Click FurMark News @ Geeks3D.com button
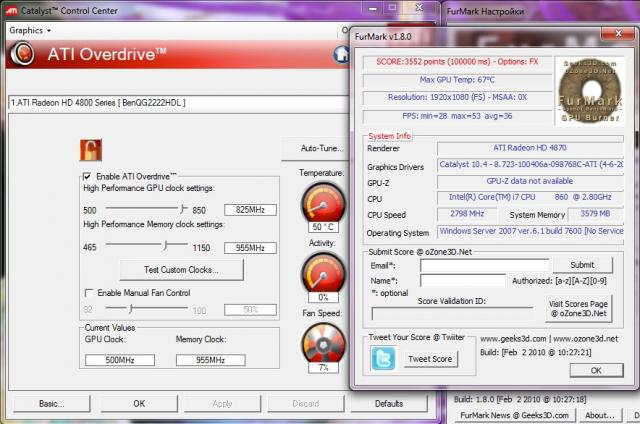 click(514, 415)
